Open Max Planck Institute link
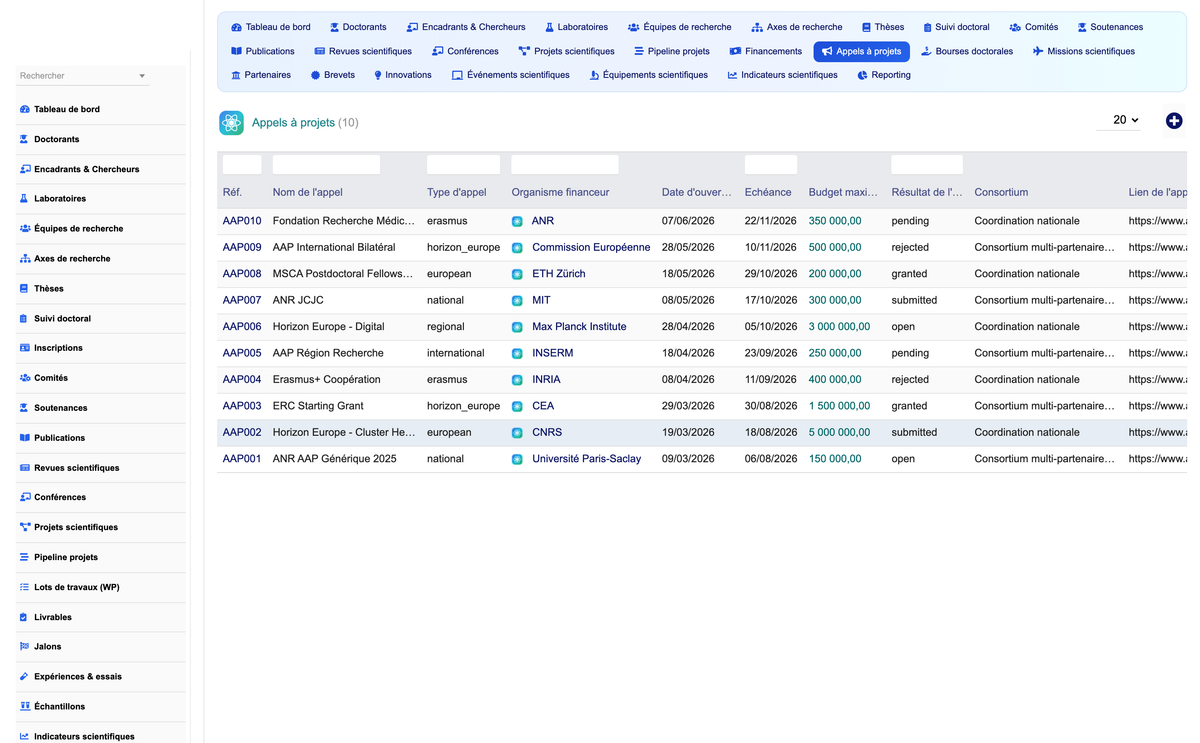 pyautogui.click(x=579, y=327)
